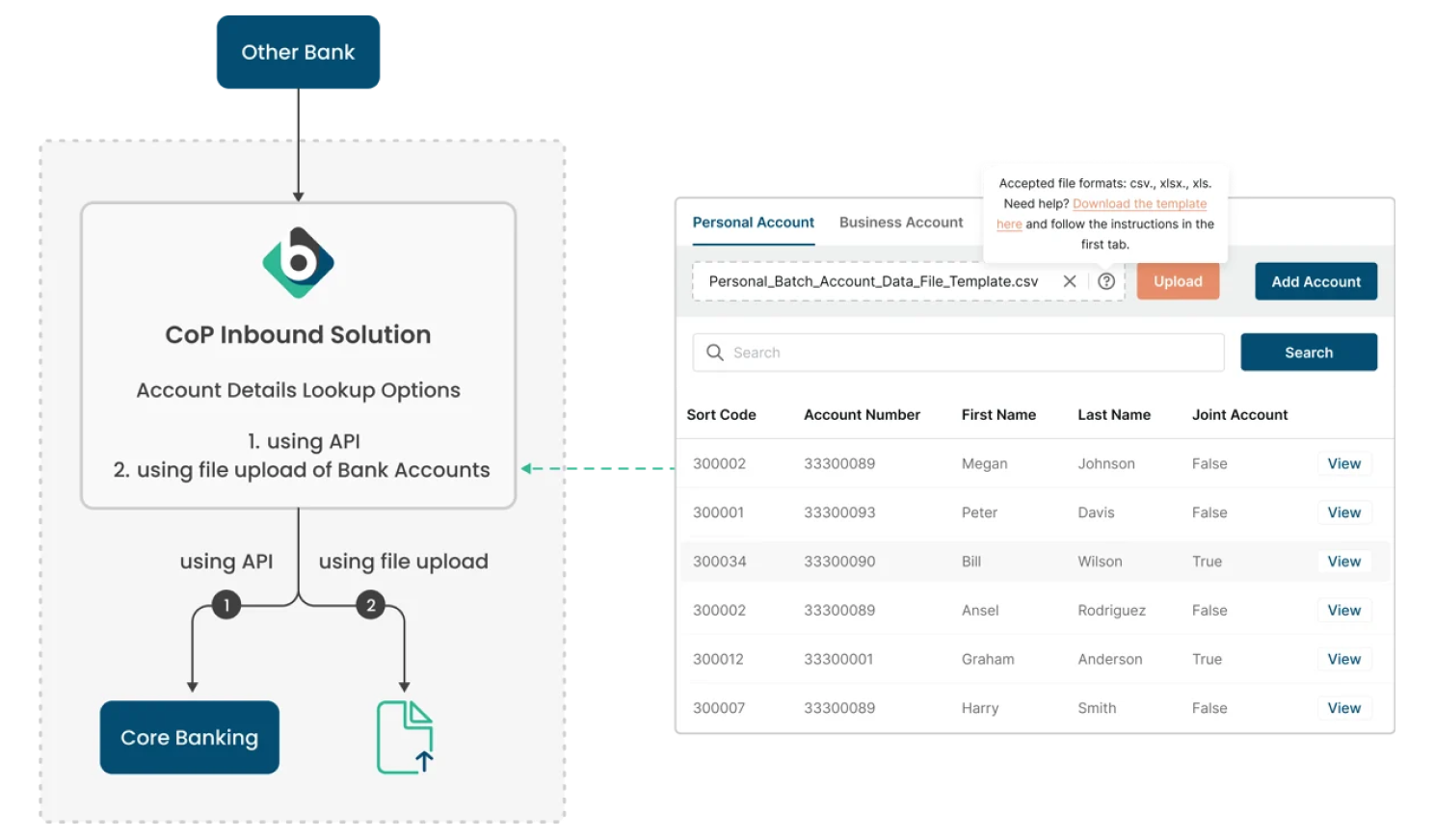View the Peter Davis account
The image size is (1434, 840).
pos(1344,512)
